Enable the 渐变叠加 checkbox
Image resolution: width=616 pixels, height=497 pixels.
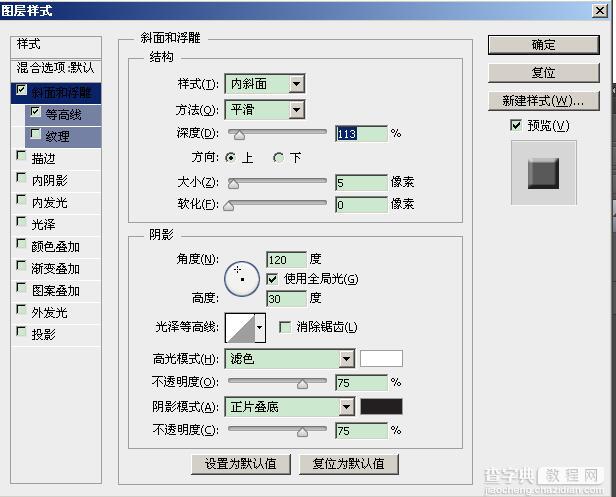pyautogui.click(x=22, y=266)
